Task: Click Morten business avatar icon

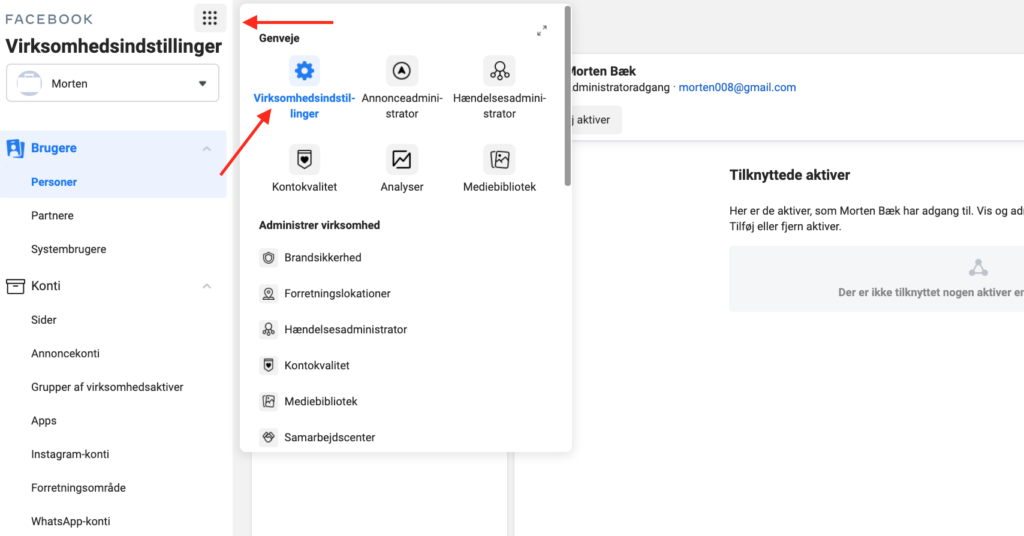Action: pos(29,84)
